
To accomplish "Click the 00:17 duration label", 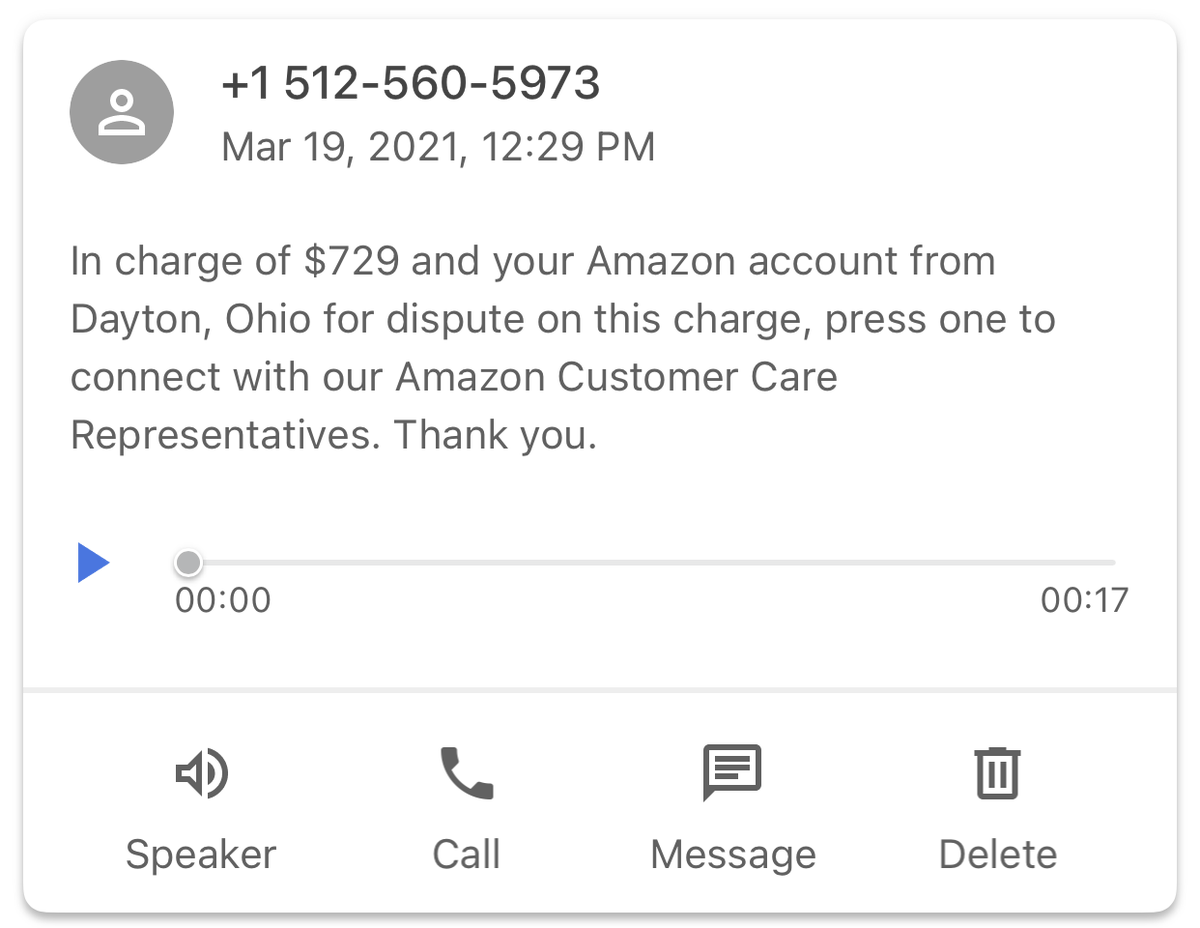I will point(1084,600).
